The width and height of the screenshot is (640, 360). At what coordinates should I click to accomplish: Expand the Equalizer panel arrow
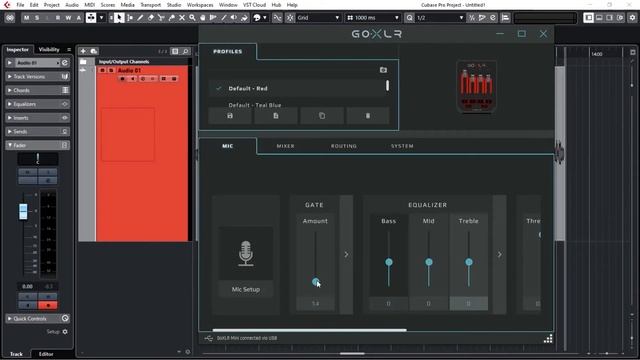pos(500,254)
